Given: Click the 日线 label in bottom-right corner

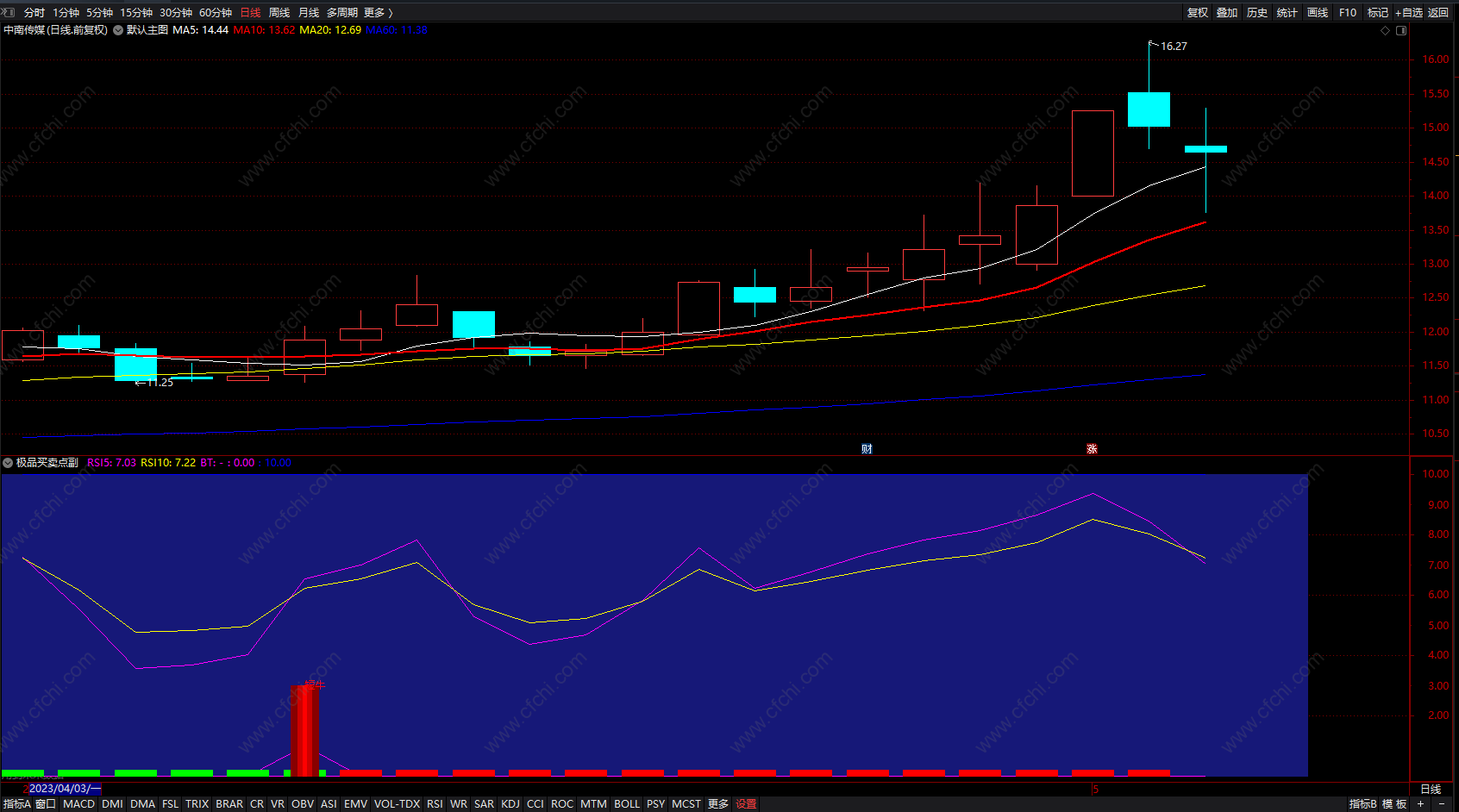Looking at the screenshot, I should pyautogui.click(x=1431, y=789).
